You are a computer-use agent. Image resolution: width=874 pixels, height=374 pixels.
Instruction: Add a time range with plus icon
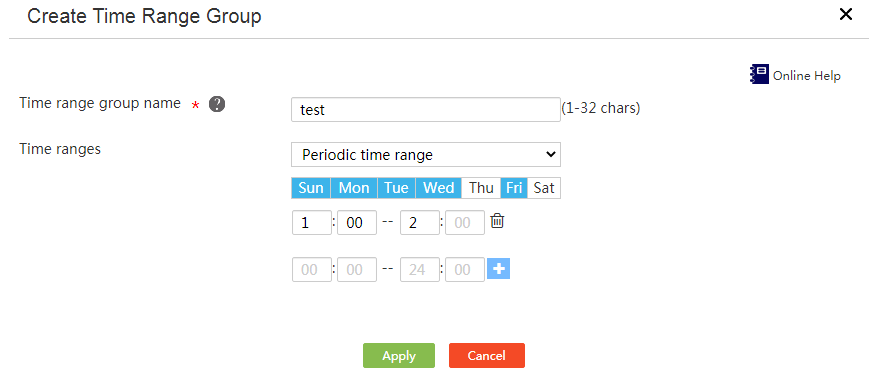[498, 269]
